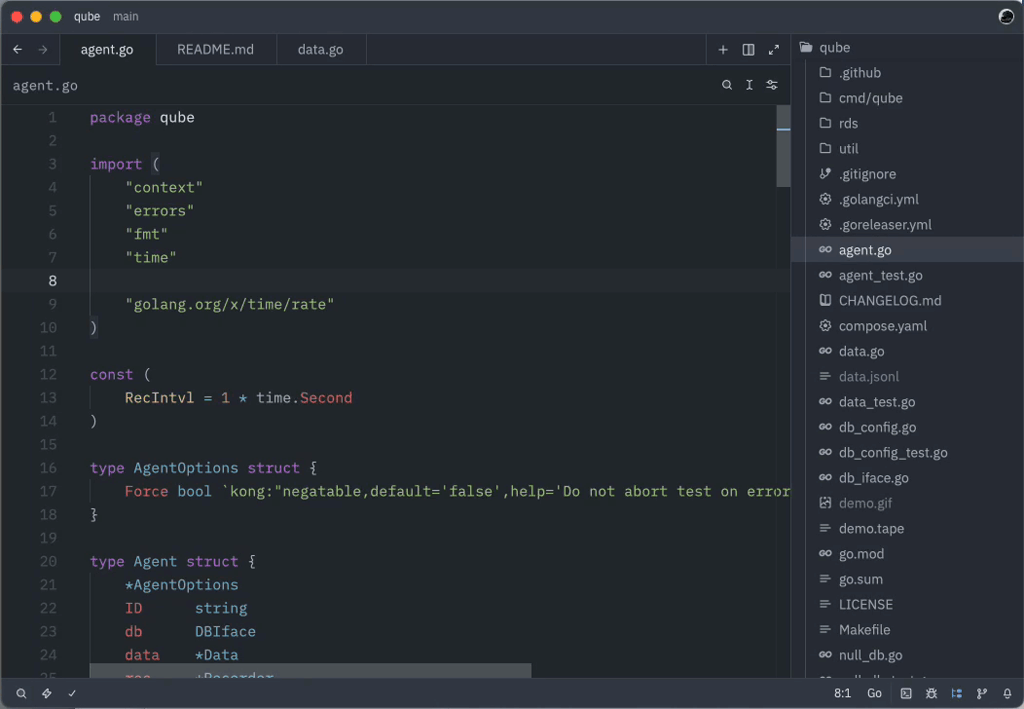Open the debugger bug icon panel
Viewport: 1024px width, 709px height.
(x=932, y=693)
